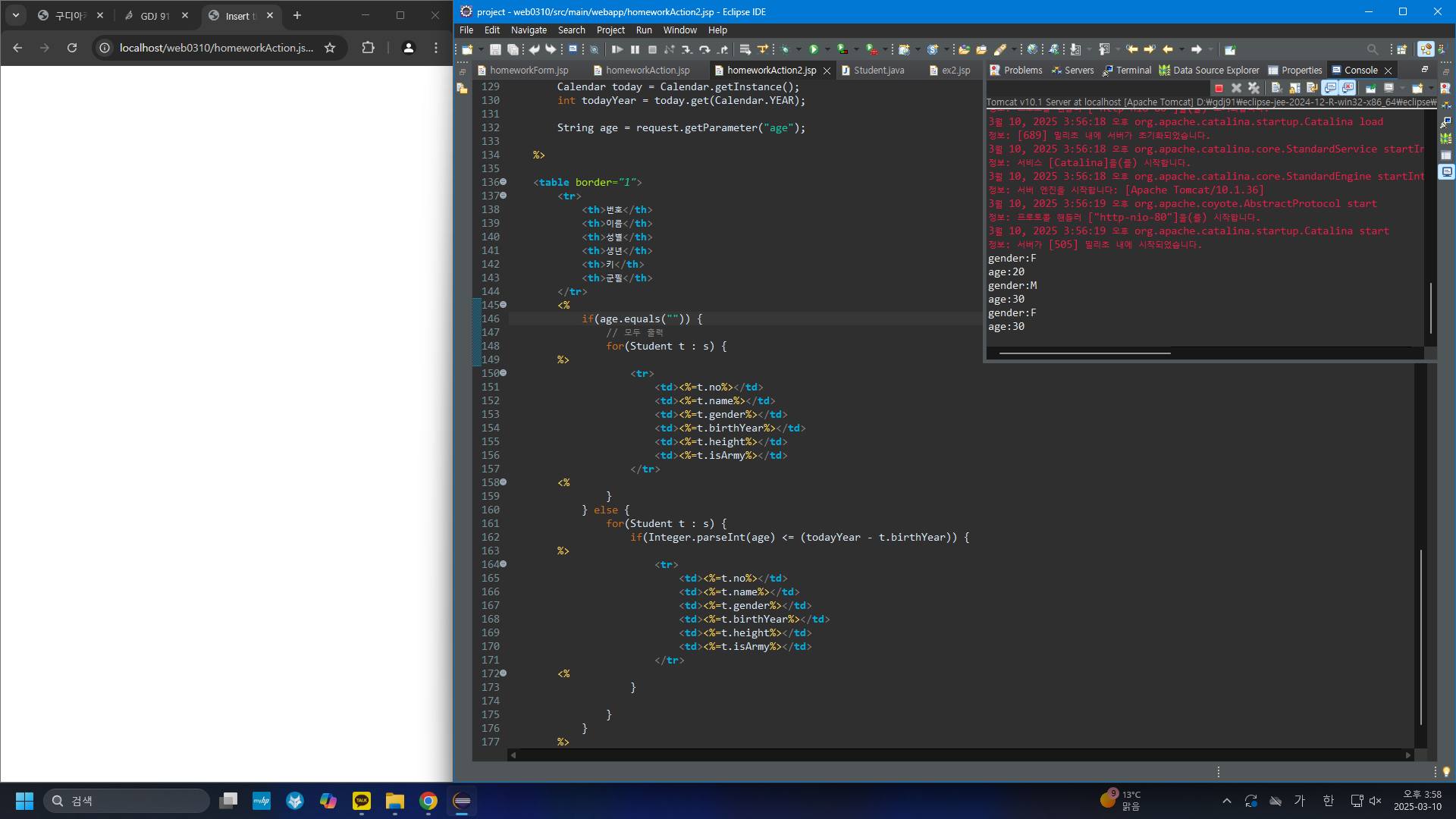Toggle console Scroll Lock
The height and width of the screenshot is (819, 1456).
[1294, 88]
